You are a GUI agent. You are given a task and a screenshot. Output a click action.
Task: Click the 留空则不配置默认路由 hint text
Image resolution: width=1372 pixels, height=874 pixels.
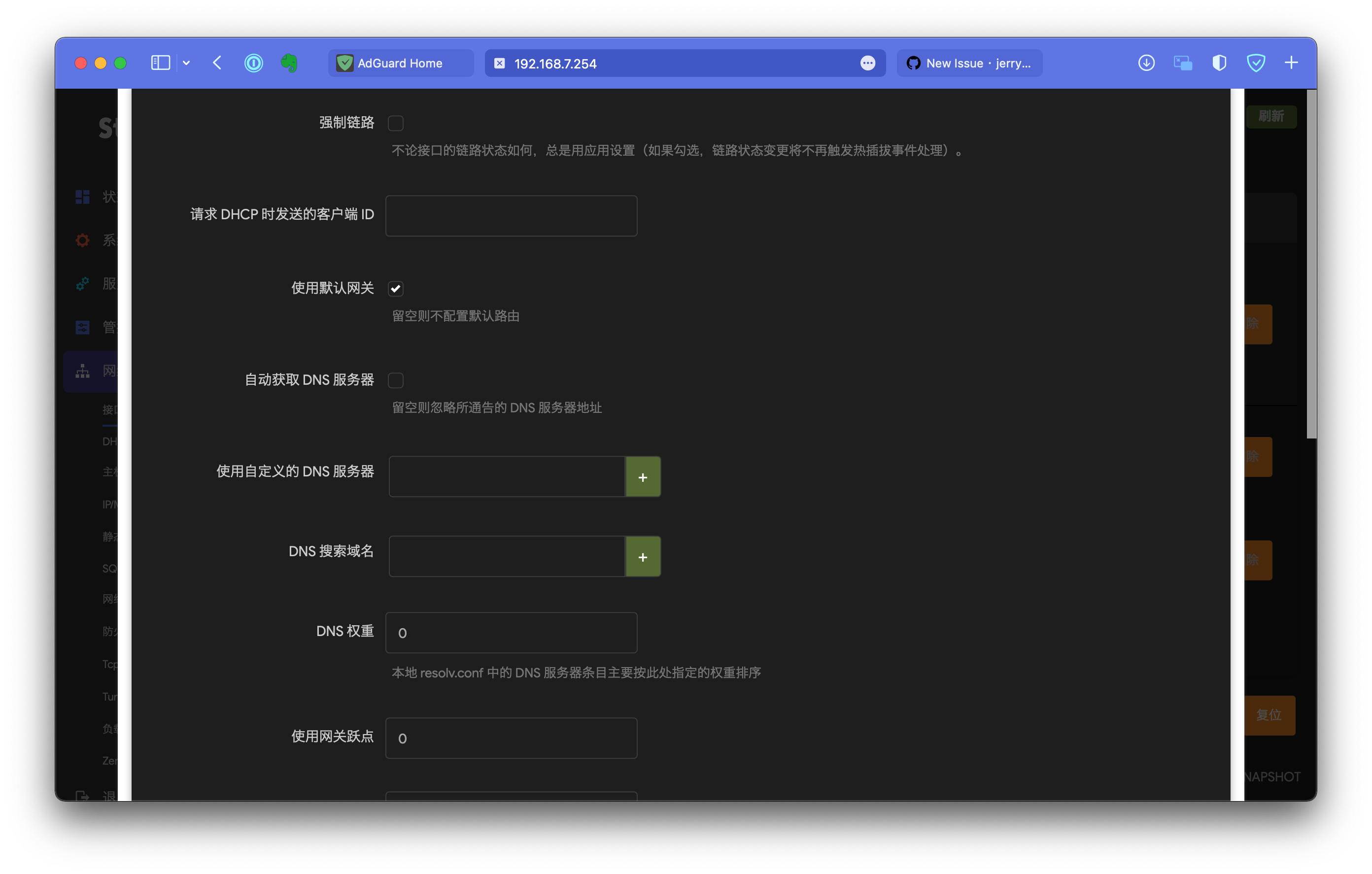pyautogui.click(x=455, y=316)
